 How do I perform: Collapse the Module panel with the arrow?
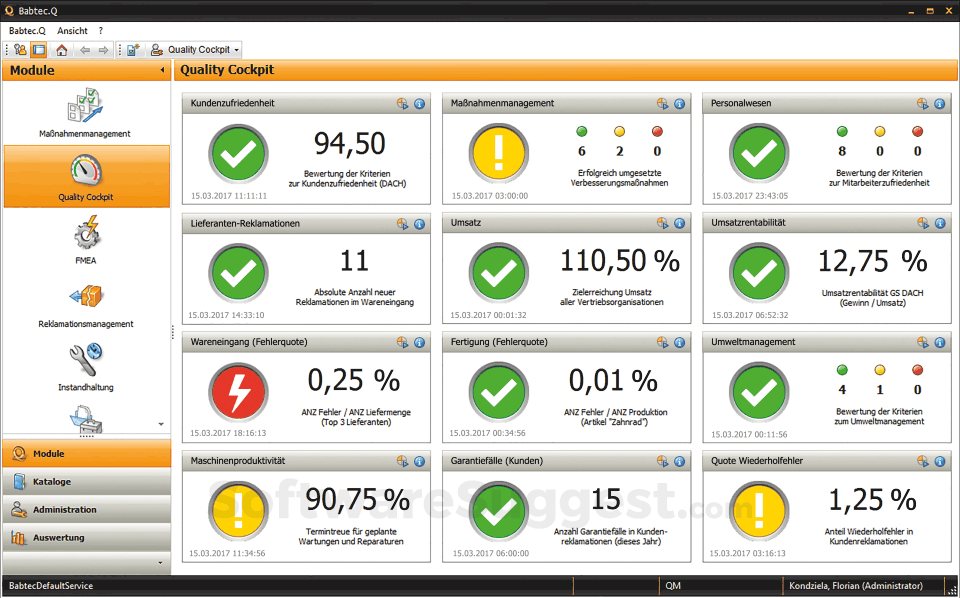tap(163, 70)
